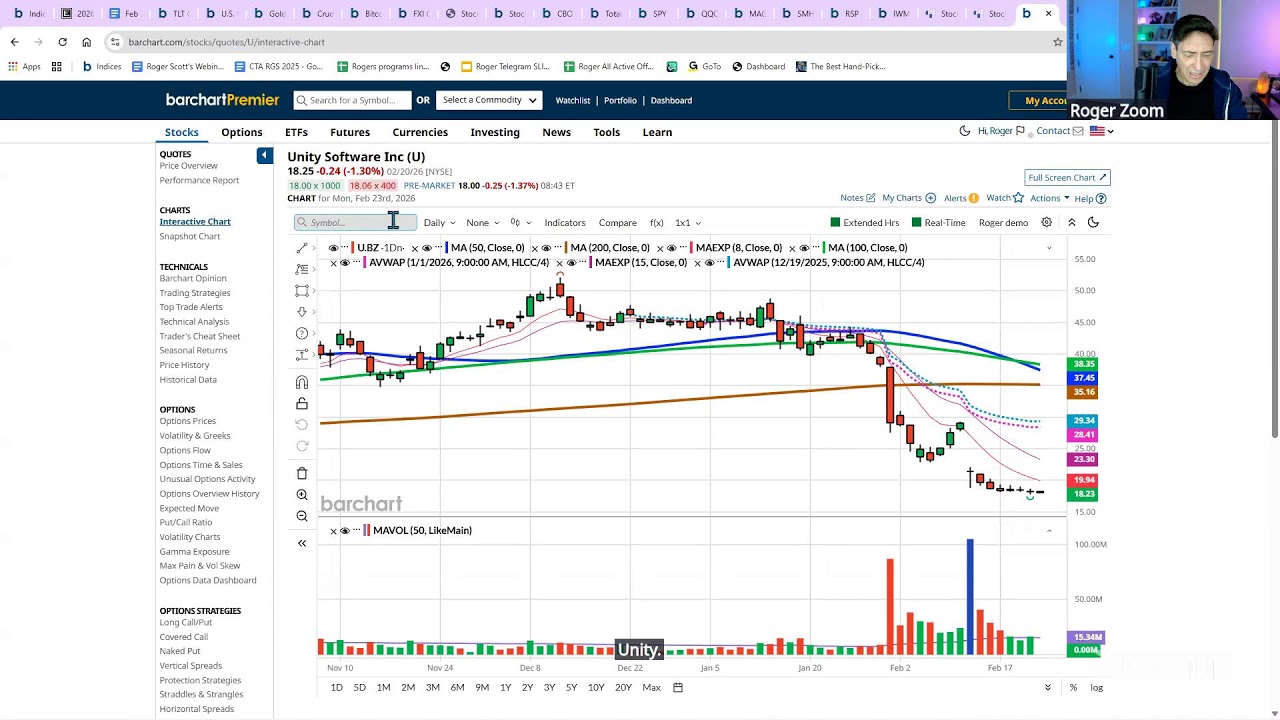
Task: Click MA (50) blue color swatch
Action: point(445,248)
